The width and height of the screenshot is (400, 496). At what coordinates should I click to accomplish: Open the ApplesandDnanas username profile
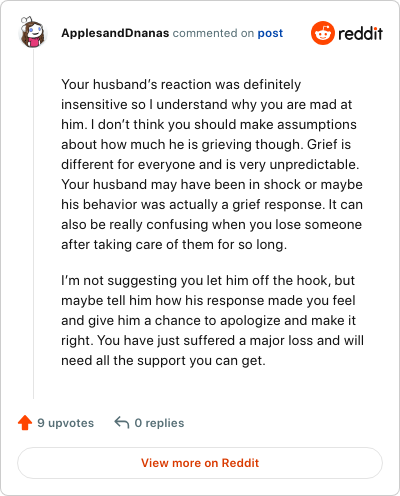pos(115,33)
